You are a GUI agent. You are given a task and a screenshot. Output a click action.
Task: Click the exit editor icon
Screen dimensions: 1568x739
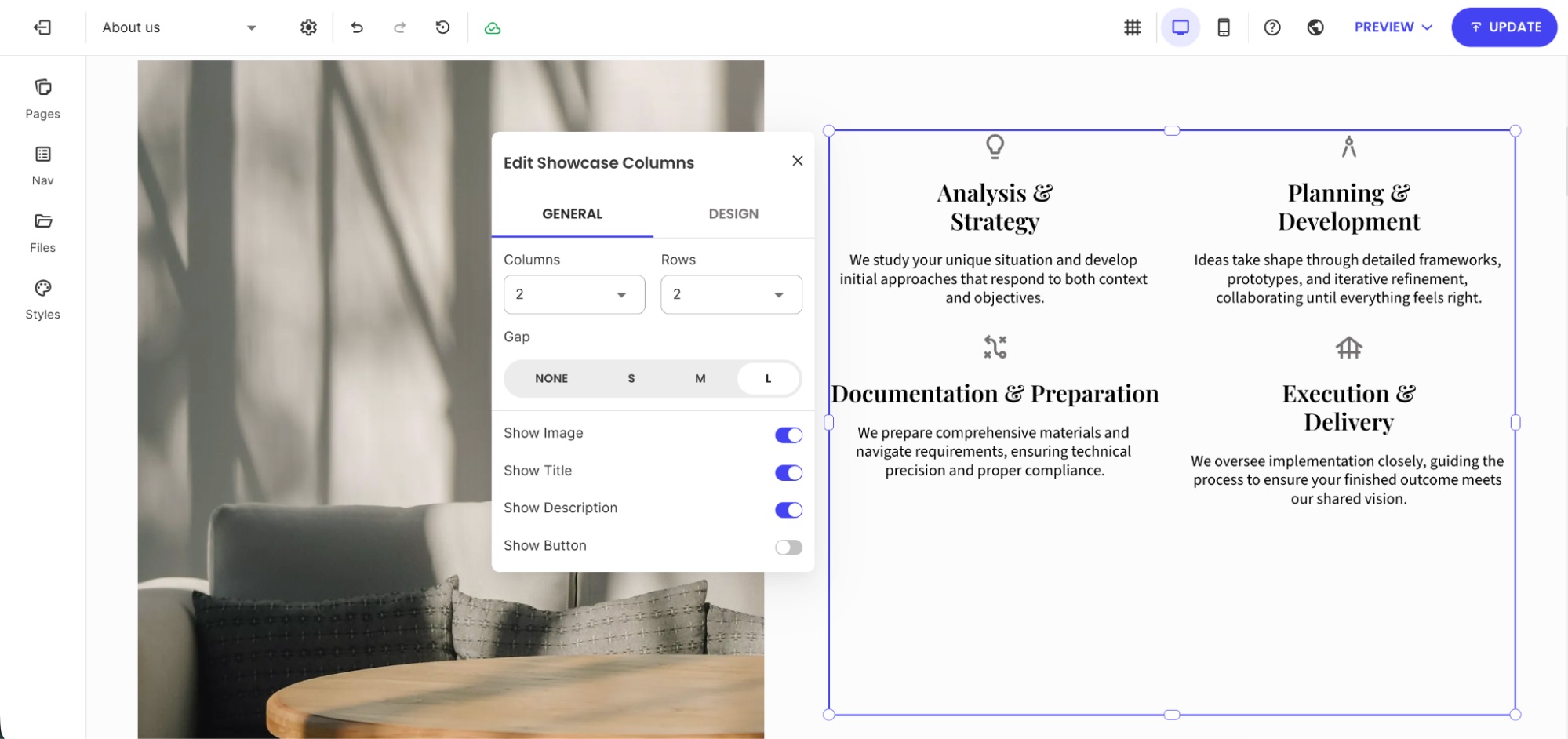tap(42, 27)
